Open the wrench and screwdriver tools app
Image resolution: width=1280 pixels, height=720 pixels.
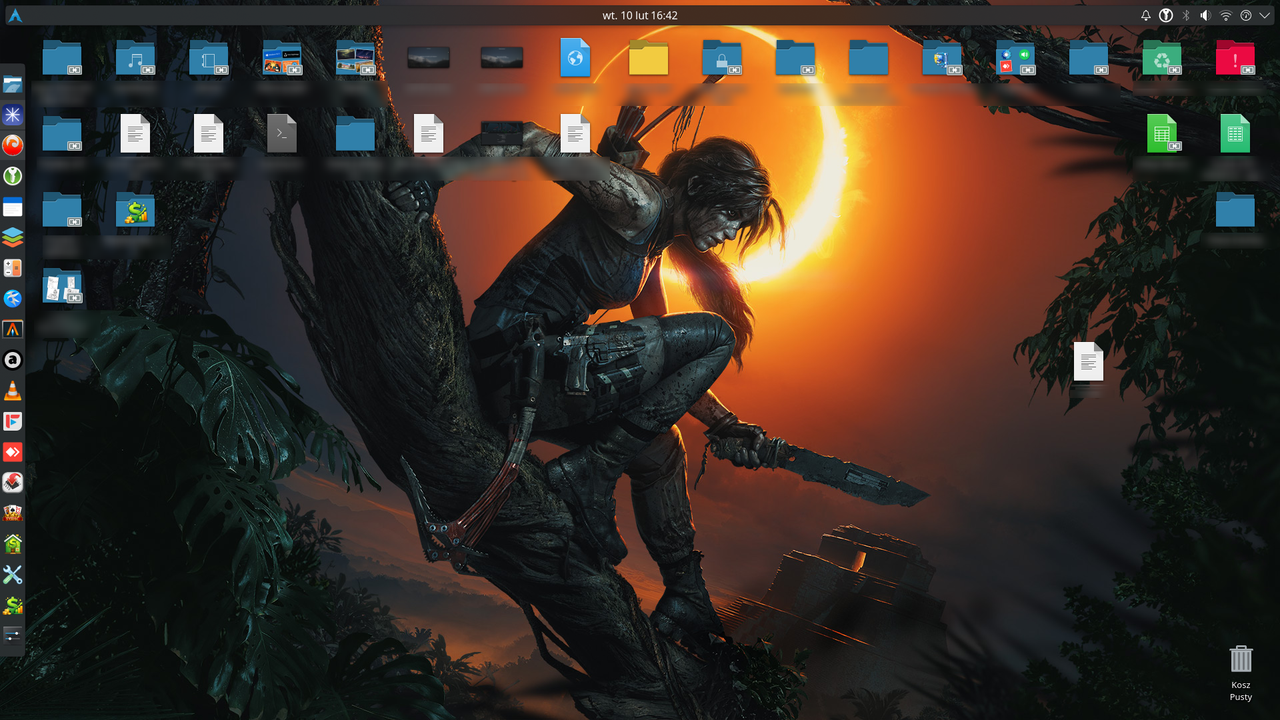[x=13, y=575]
